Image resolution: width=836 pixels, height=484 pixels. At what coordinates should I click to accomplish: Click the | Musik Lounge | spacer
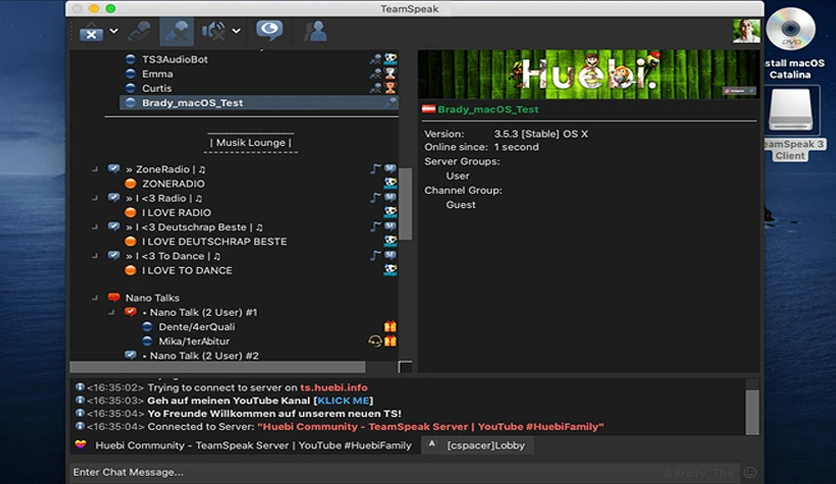[251, 142]
